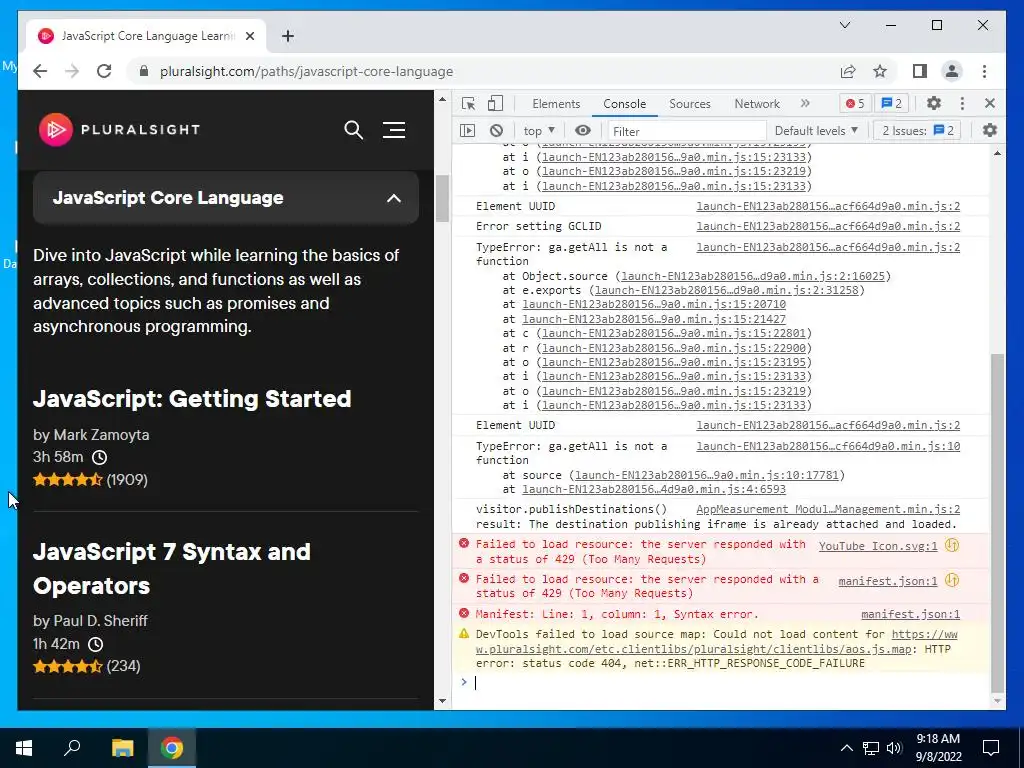Click the author name Paul D. Sheriff
1024x768 pixels.
101,621
